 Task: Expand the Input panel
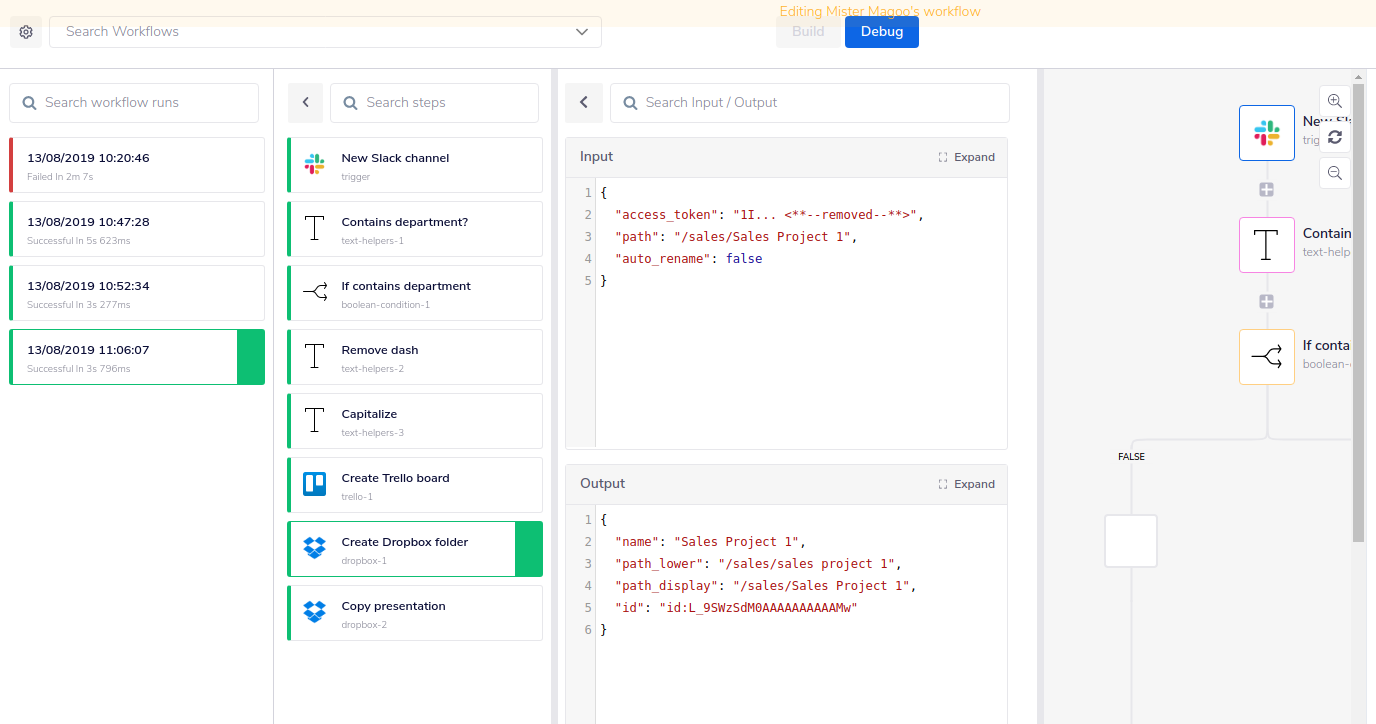(x=967, y=157)
